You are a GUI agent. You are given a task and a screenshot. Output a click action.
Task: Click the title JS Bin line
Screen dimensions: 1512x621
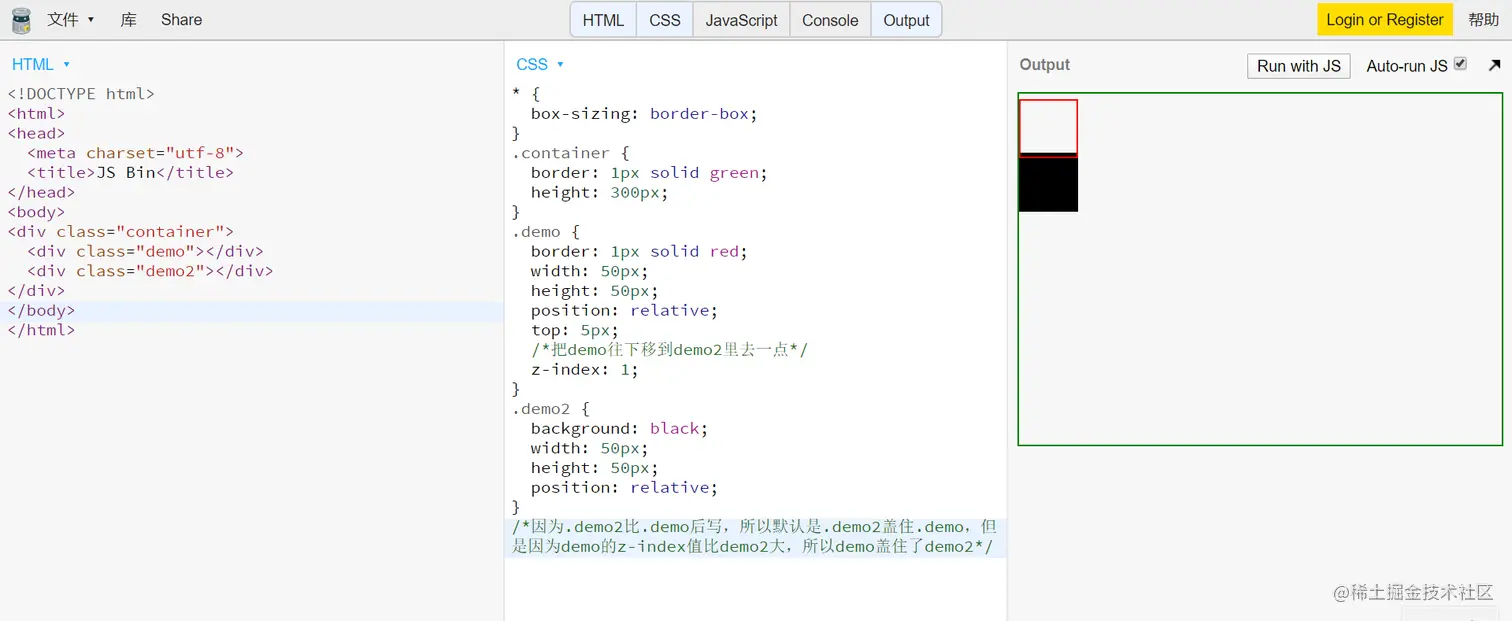[x=130, y=173]
